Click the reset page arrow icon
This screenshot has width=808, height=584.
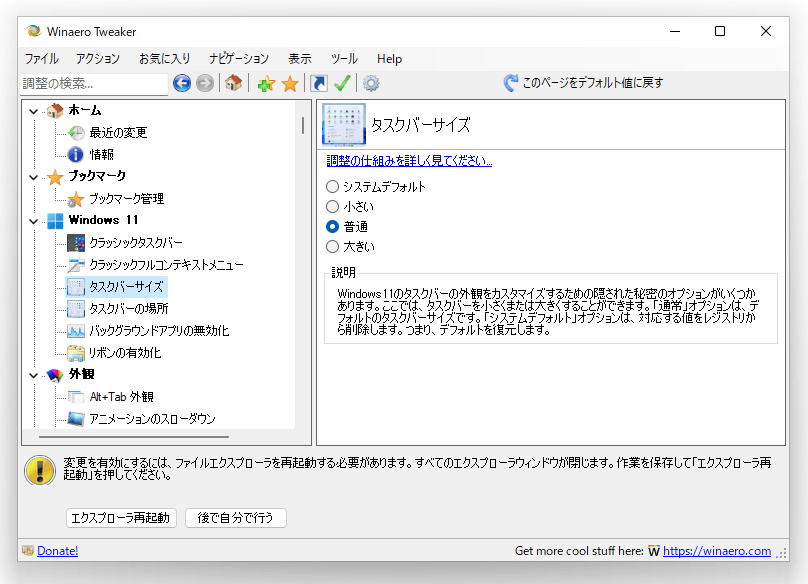511,83
